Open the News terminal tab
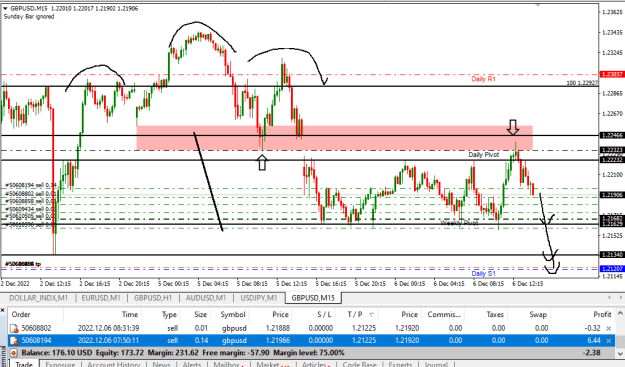Image resolution: width=625 pixels, height=367 pixels. pyautogui.click(x=161, y=364)
